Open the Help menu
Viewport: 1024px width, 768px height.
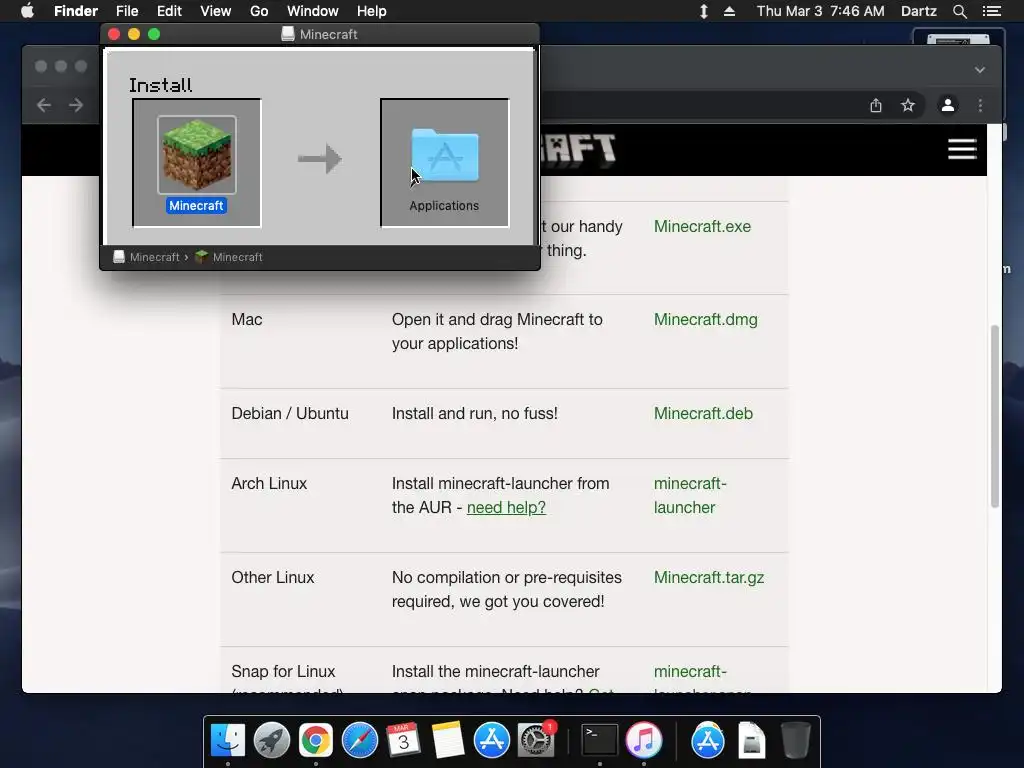(372, 11)
